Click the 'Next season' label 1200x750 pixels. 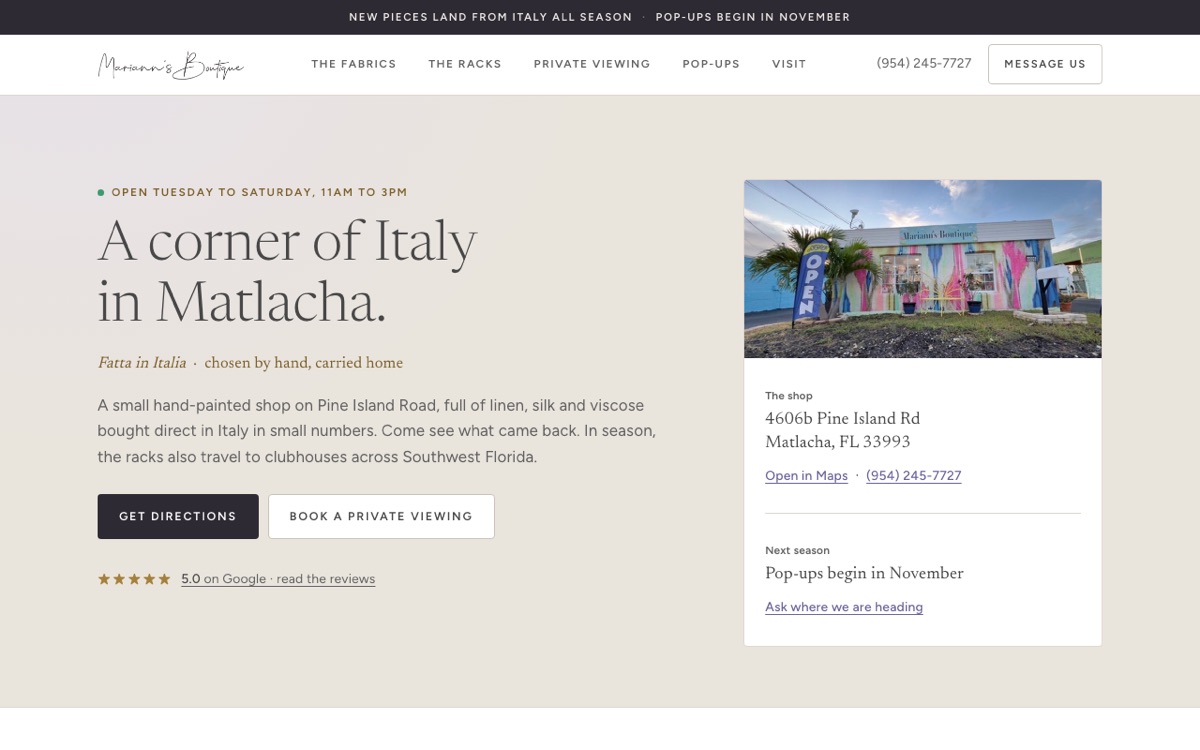pyautogui.click(x=797, y=551)
